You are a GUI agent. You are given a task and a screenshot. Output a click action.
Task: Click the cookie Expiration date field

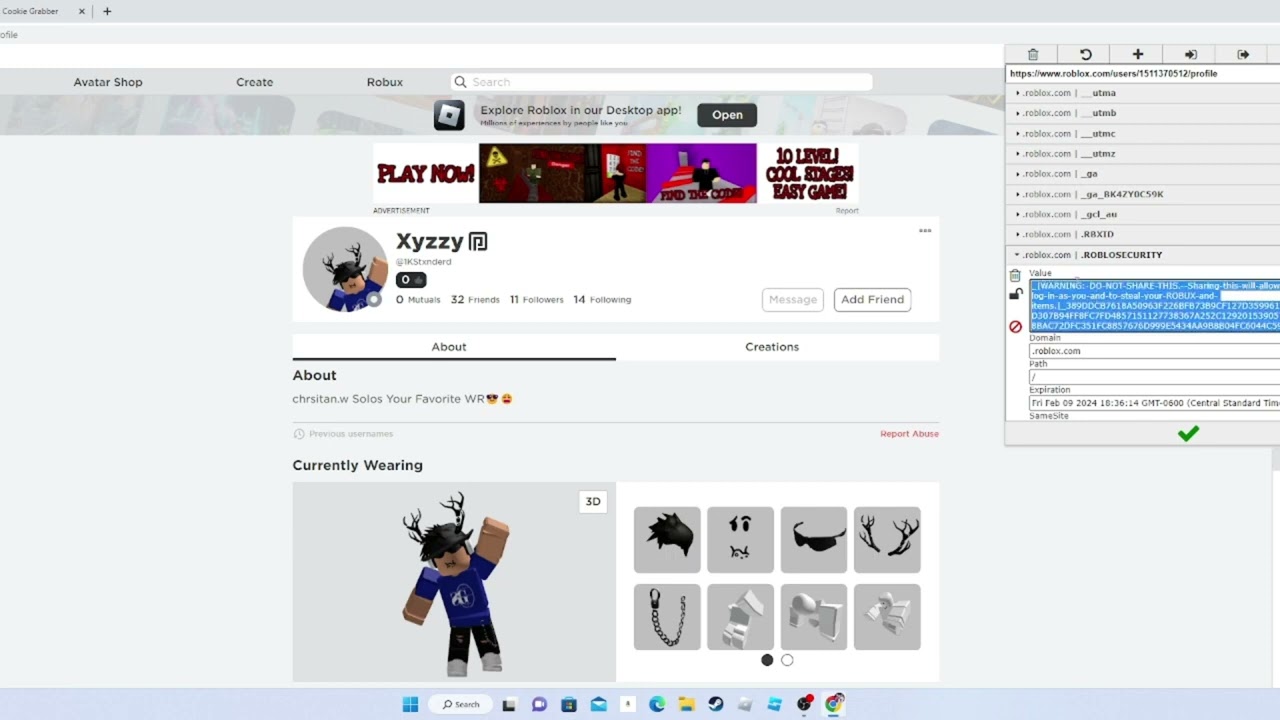(1154, 403)
